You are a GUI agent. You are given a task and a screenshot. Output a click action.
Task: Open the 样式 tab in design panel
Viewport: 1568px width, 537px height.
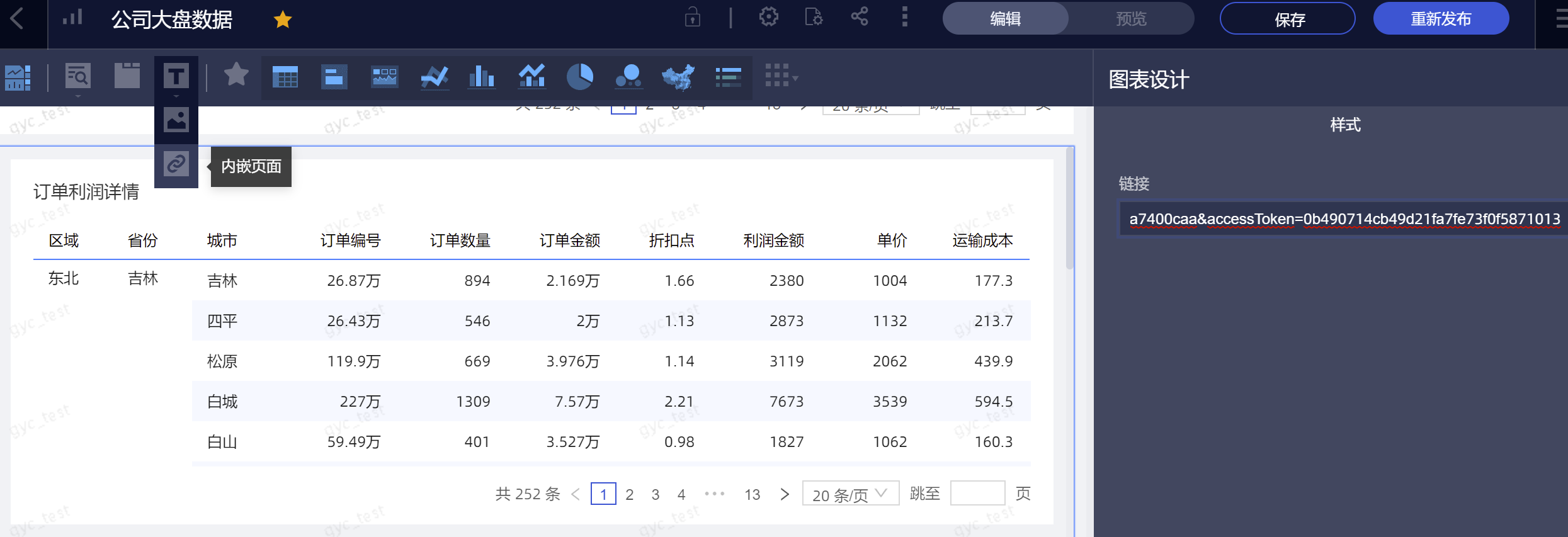[x=1345, y=125]
